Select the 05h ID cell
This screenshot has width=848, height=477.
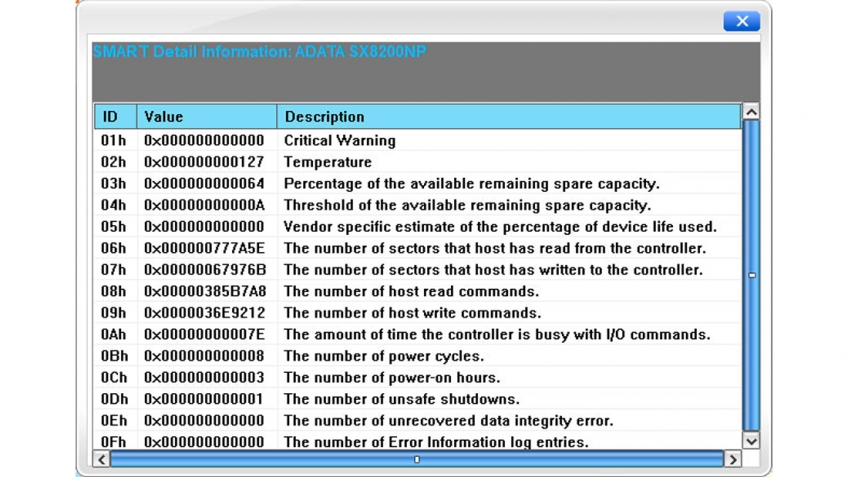pos(114,227)
